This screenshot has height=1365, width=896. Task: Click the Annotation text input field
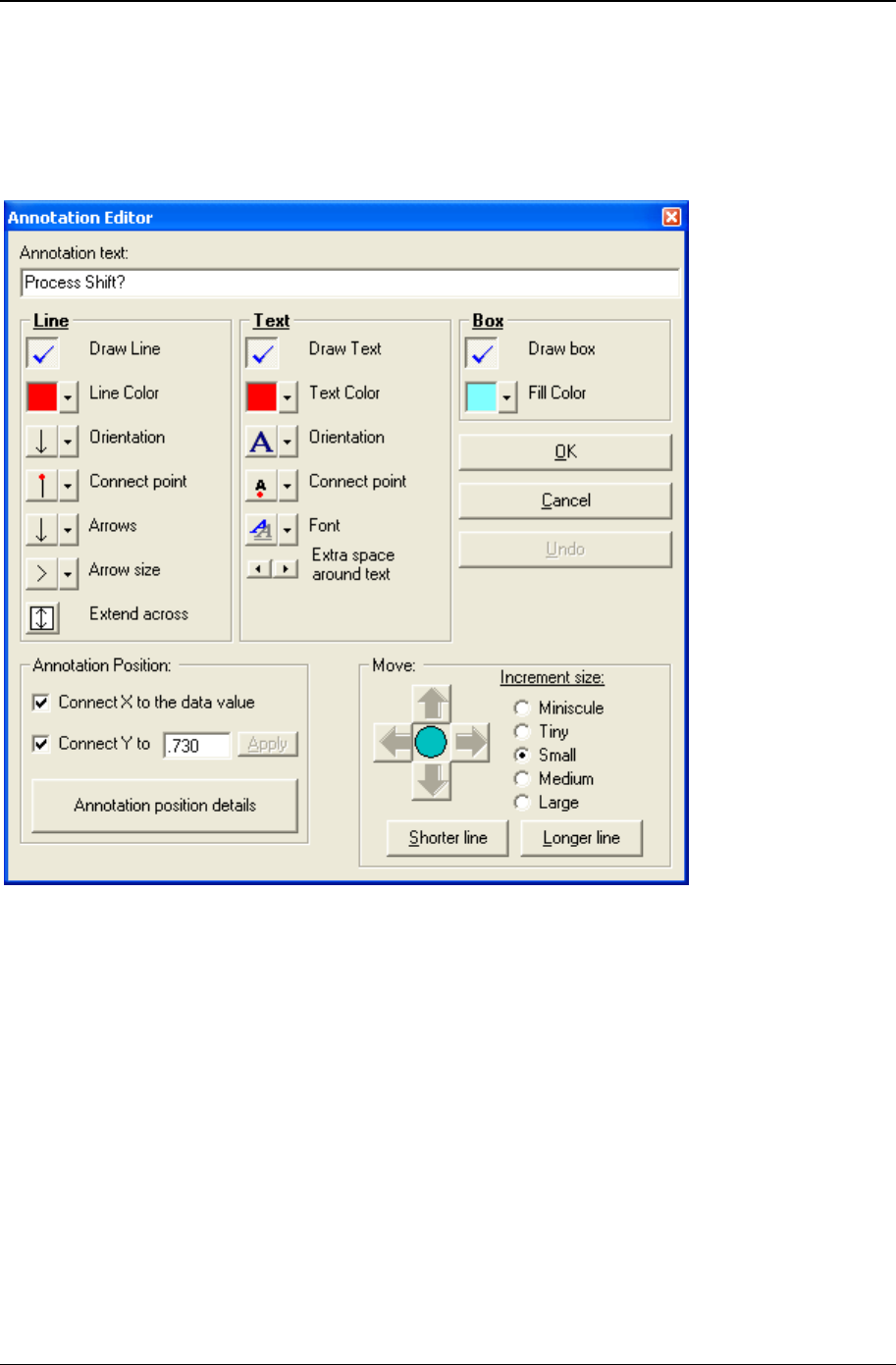(349, 283)
